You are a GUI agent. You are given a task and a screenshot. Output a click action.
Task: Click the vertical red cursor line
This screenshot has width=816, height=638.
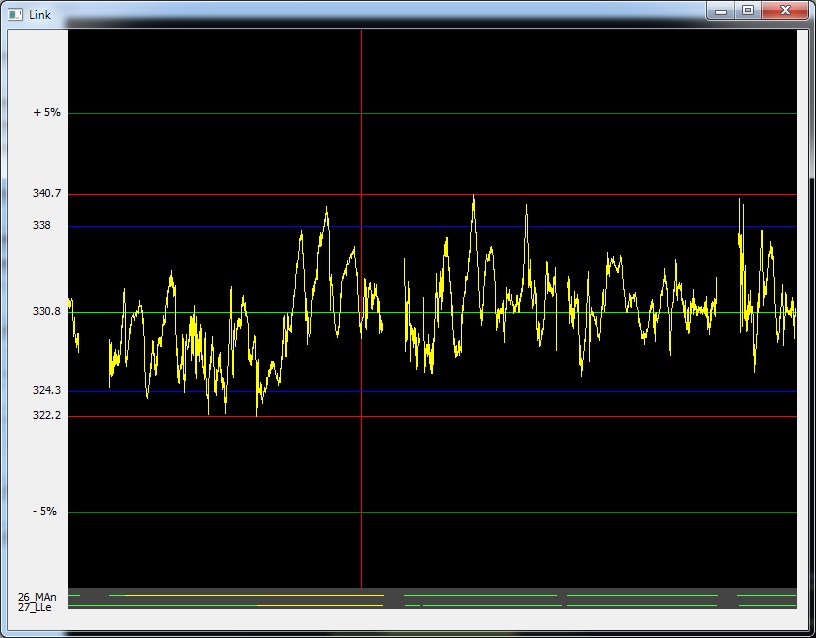coord(361,309)
